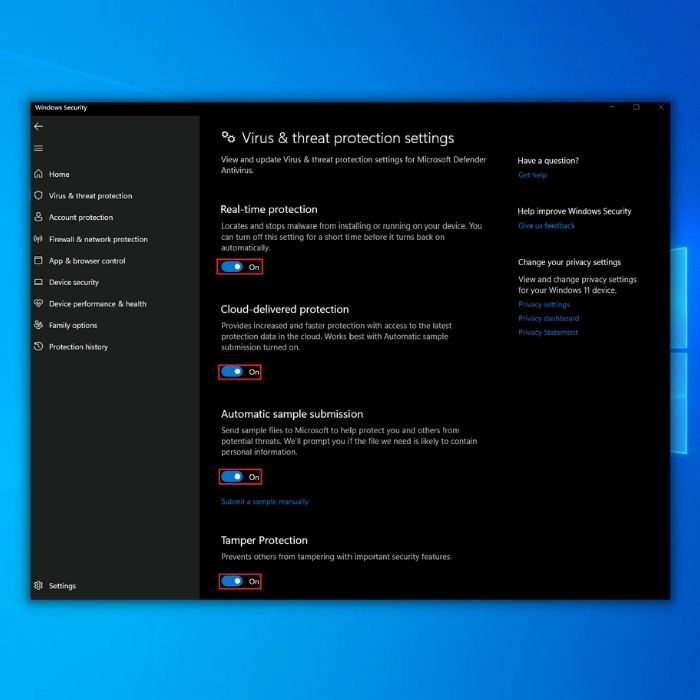Viewport: 700px width, 700px height.
Task: Click the laptop icon for Device security
Action: (38, 282)
